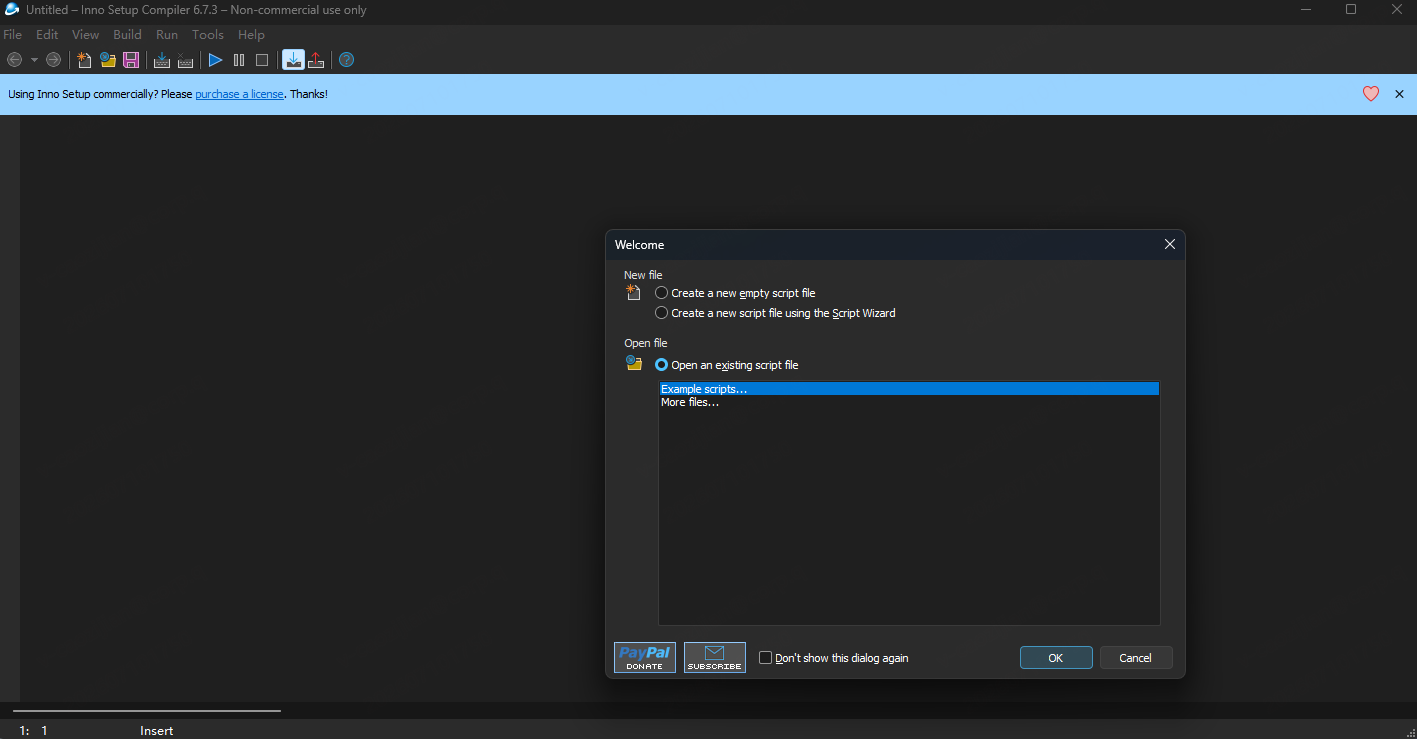Click the horizontal scrollbar below the editor
Screen dimensions: 1417x739
point(147,711)
